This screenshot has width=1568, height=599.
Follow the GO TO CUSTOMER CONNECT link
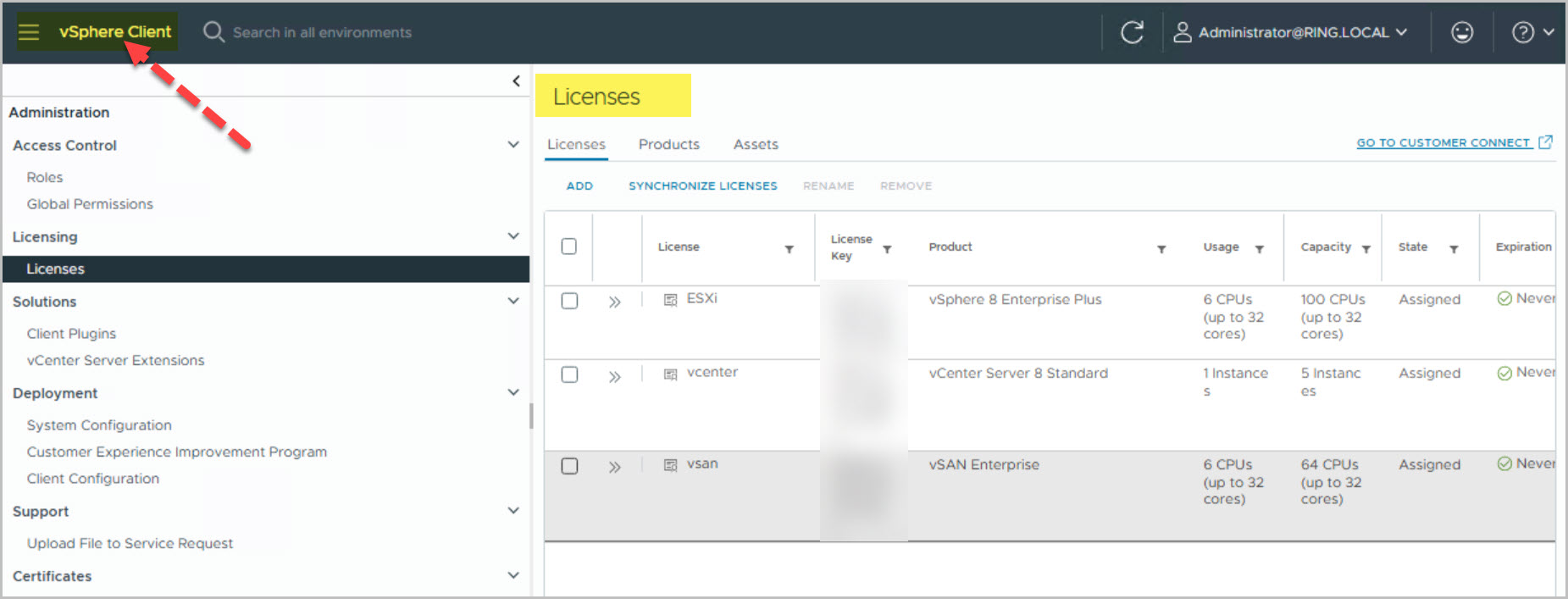[1443, 142]
